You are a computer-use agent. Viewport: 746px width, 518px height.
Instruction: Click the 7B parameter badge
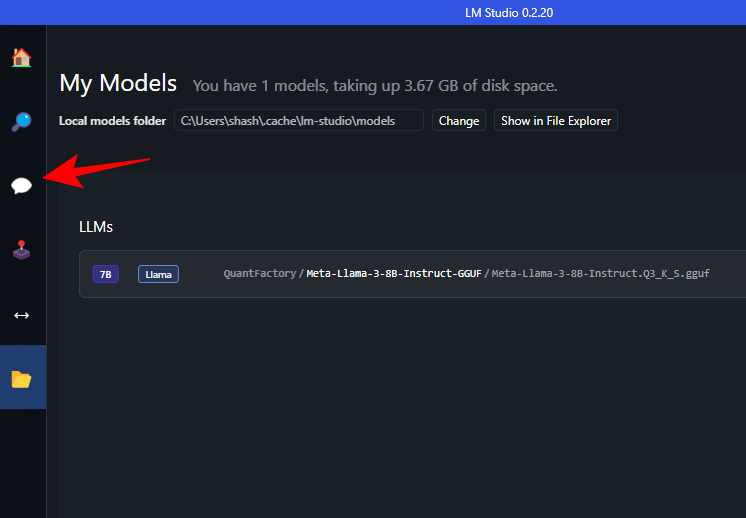[x=106, y=274]
